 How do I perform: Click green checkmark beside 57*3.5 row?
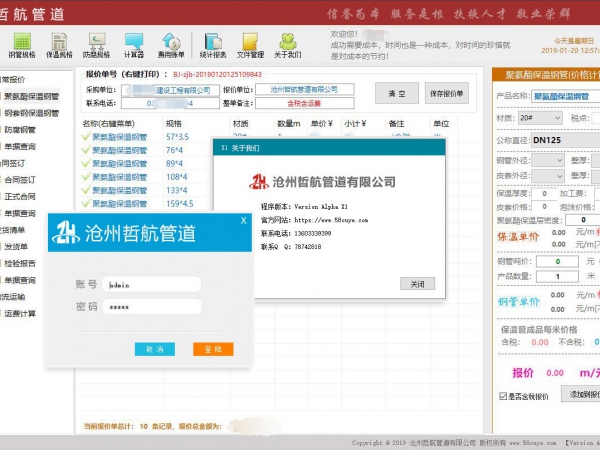click(86, 137)
